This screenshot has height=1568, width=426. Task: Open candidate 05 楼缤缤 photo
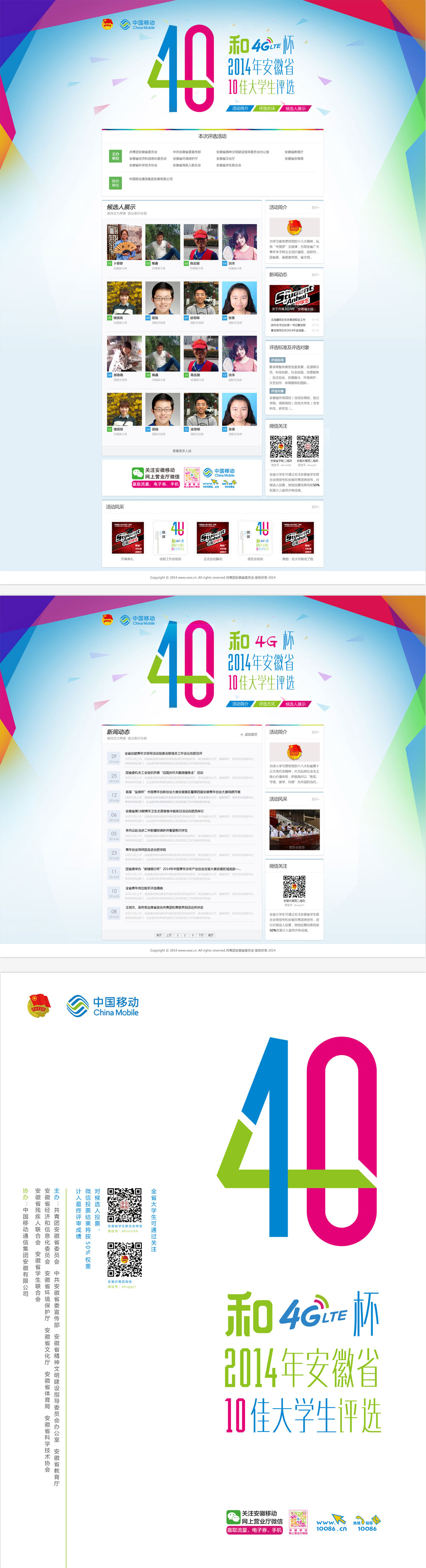click(124, 298)
